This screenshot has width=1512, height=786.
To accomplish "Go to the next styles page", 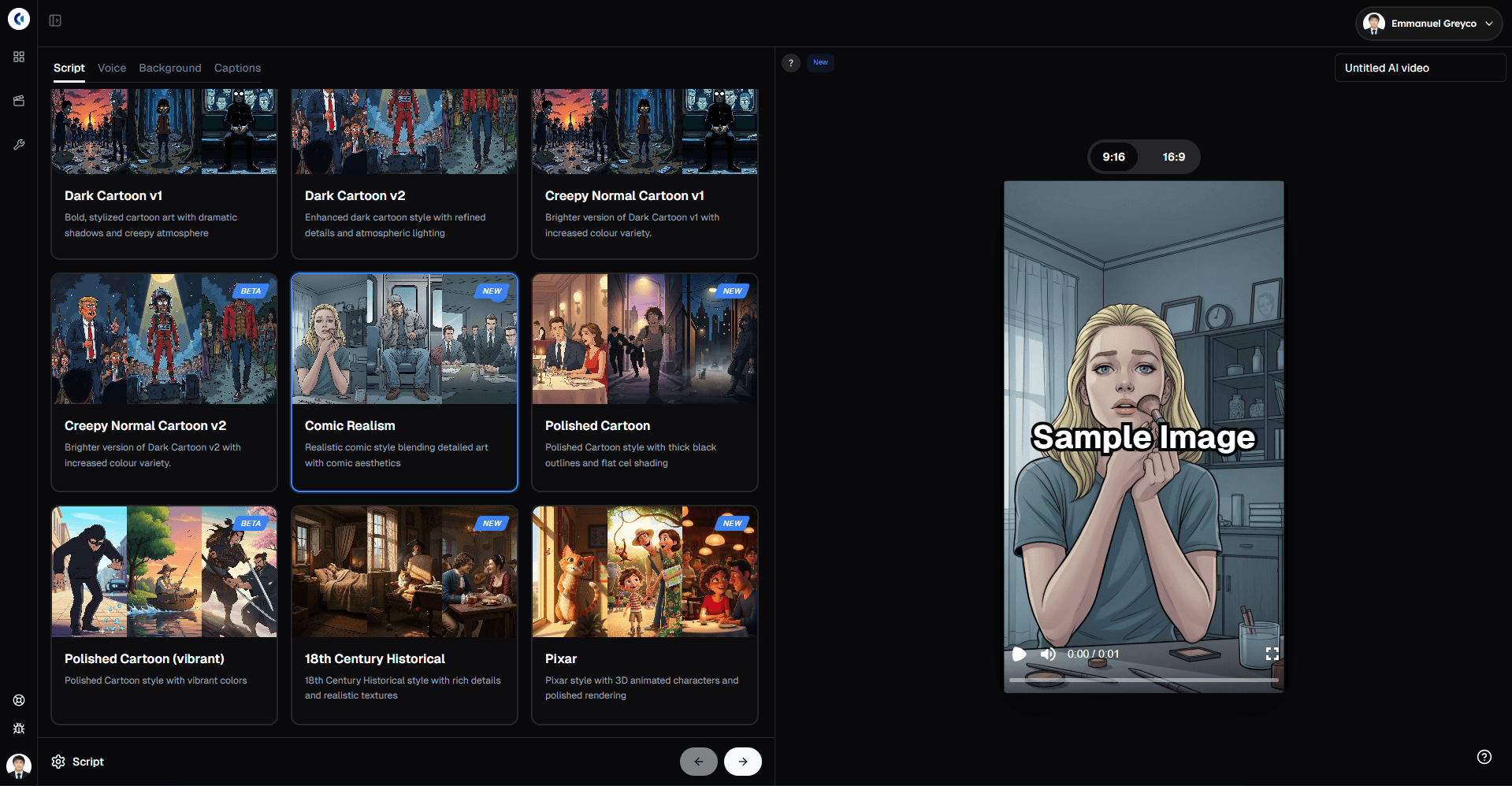I will pyautogui.click(x=741, y=761).
